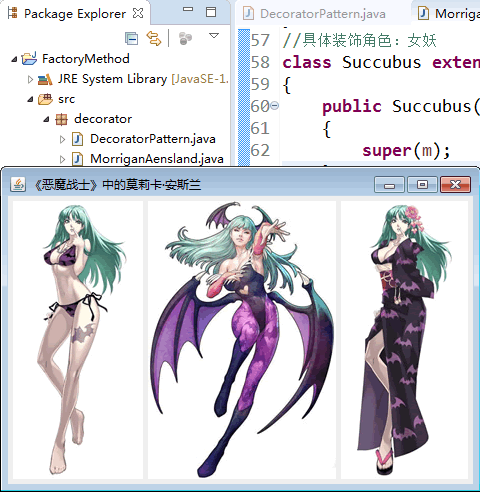This screenshot has height=492, width=480.
Task: Select the decorator package
Action: coord(103,119)
